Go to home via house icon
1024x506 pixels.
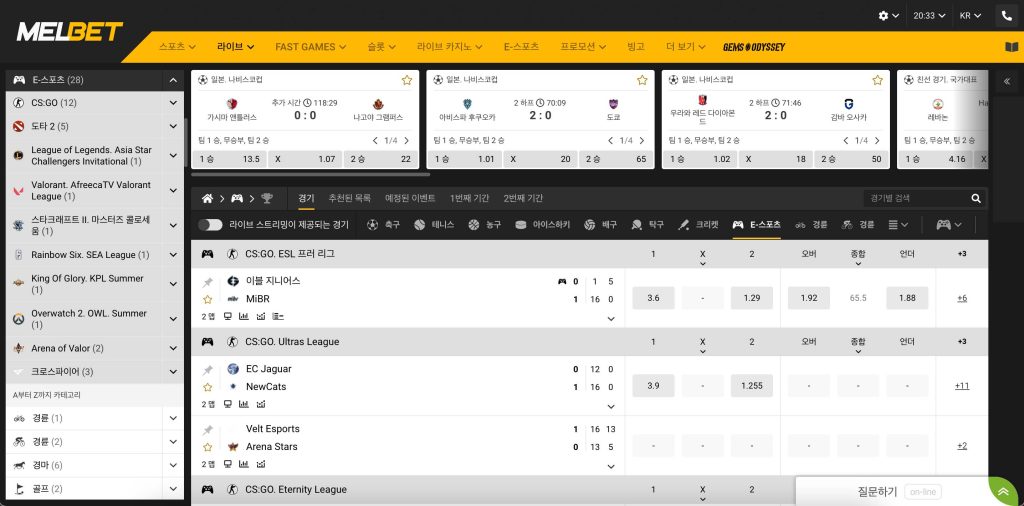tap(208, 198)
